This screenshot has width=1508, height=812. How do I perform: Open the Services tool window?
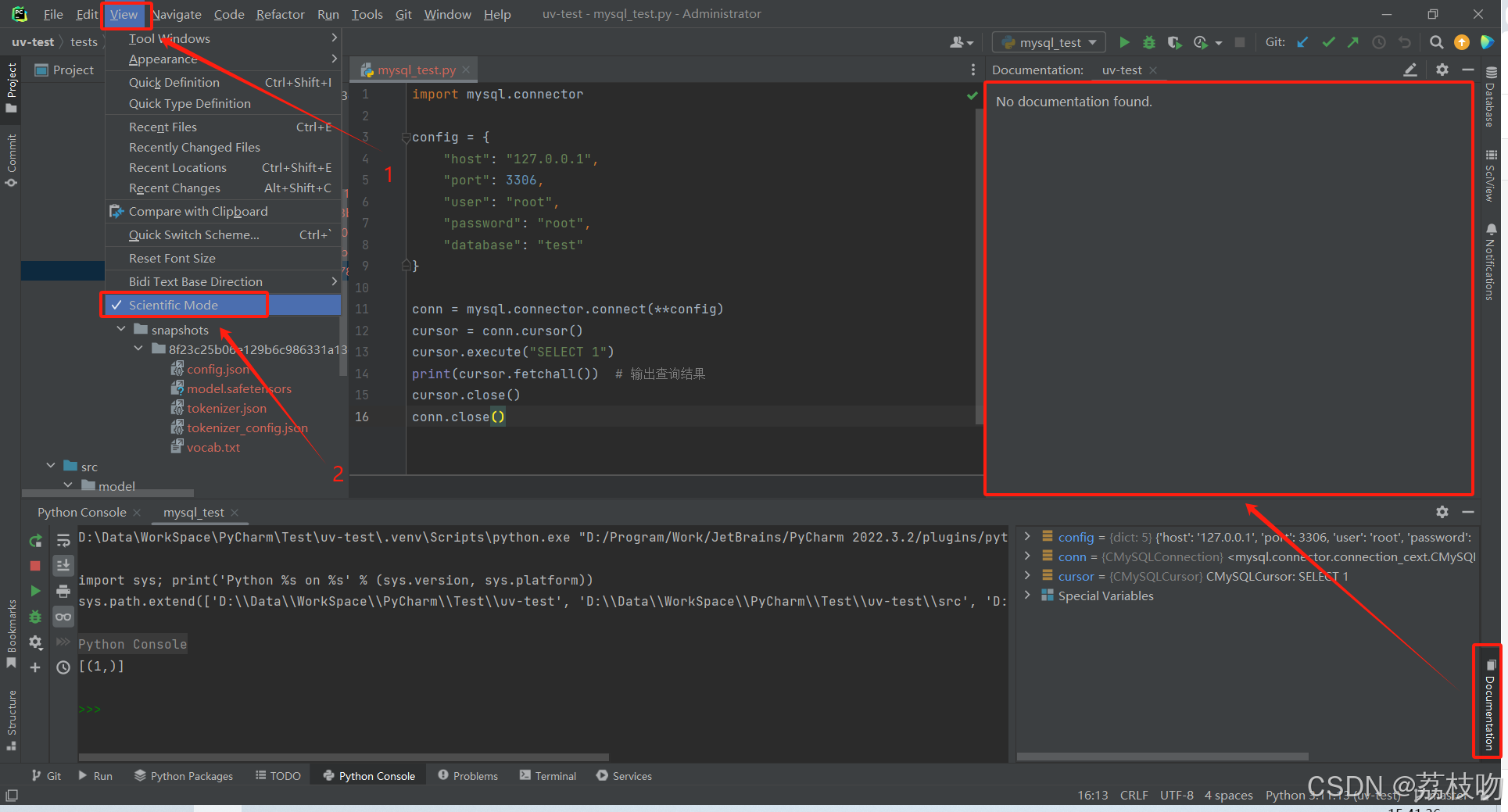624,775
